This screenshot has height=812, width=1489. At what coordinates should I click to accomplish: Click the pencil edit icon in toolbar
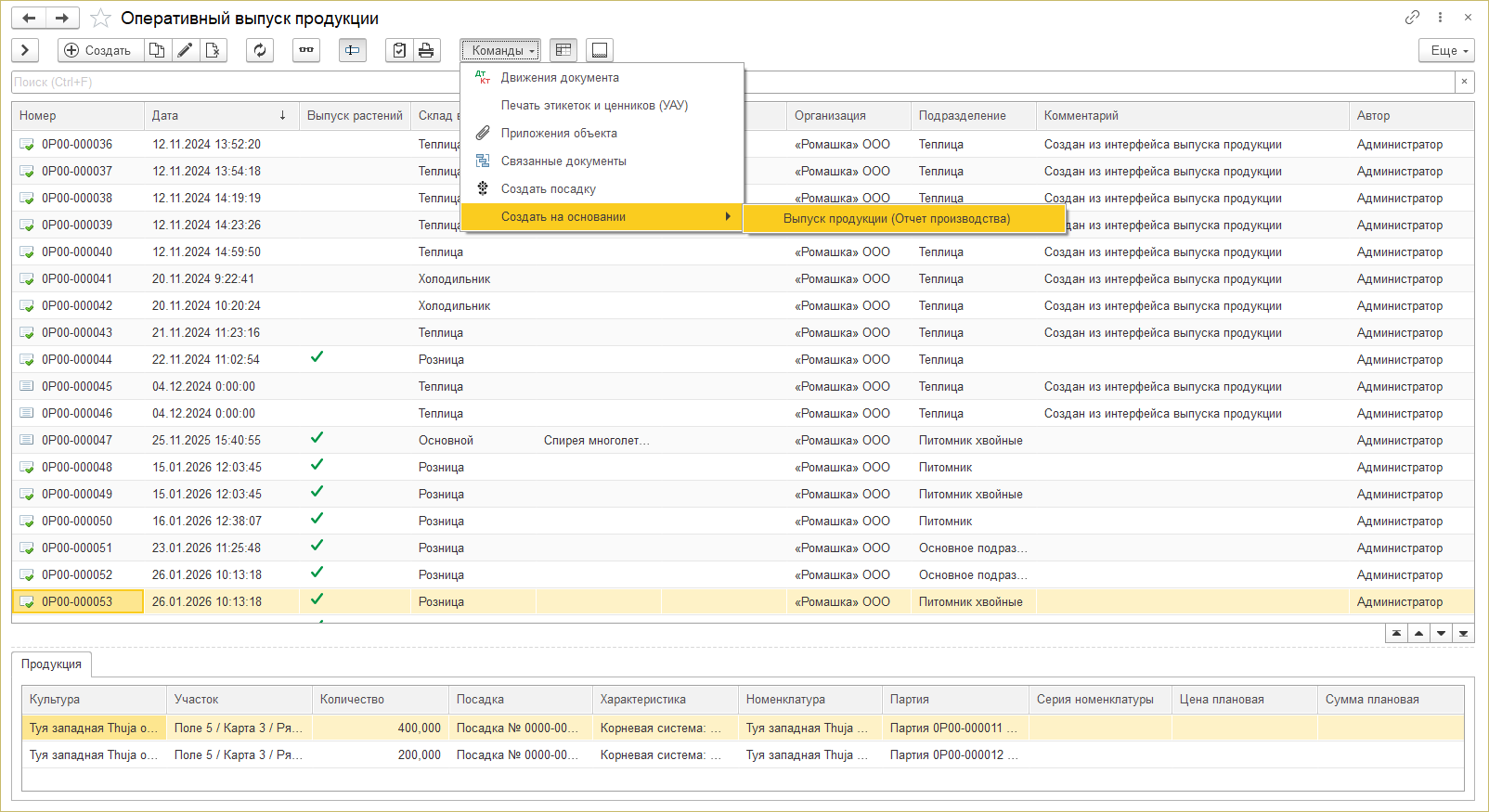(186, 50)
